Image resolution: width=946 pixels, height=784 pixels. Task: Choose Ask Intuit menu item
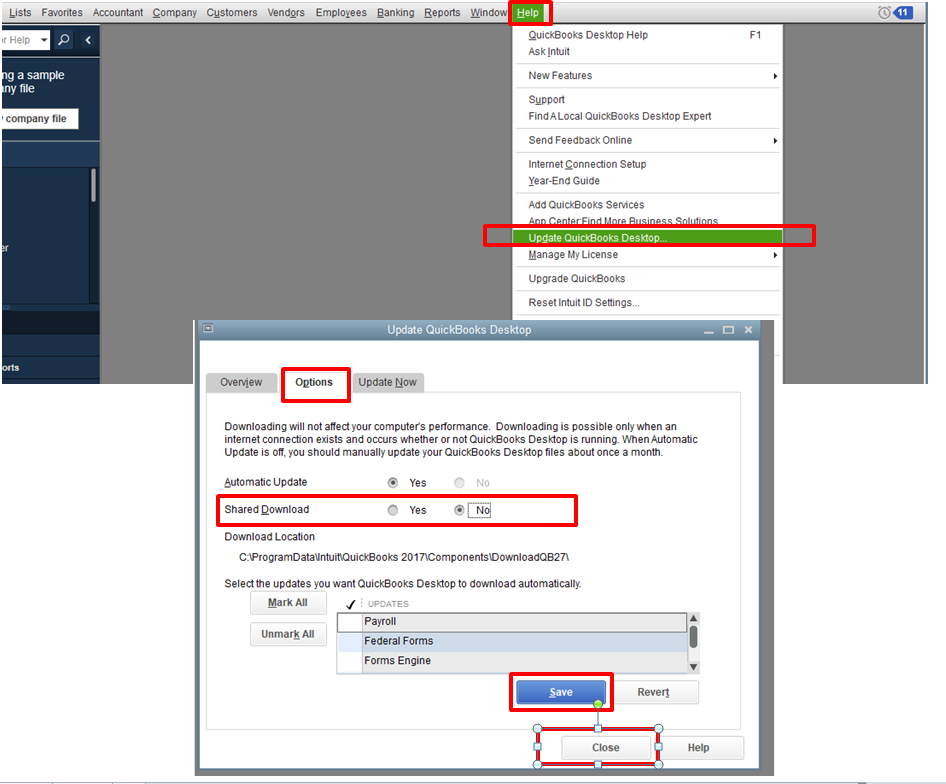pyautogui.click(x=647, y=52)
